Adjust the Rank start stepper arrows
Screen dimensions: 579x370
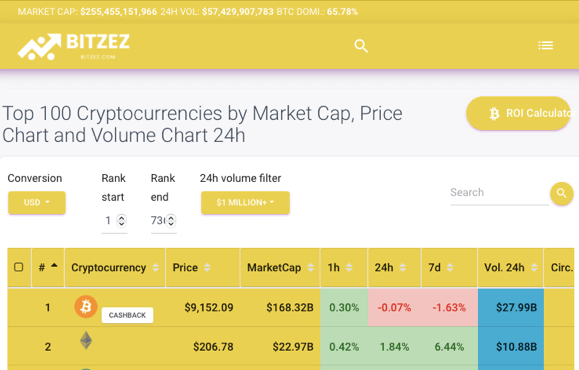(x=121, y=220)
